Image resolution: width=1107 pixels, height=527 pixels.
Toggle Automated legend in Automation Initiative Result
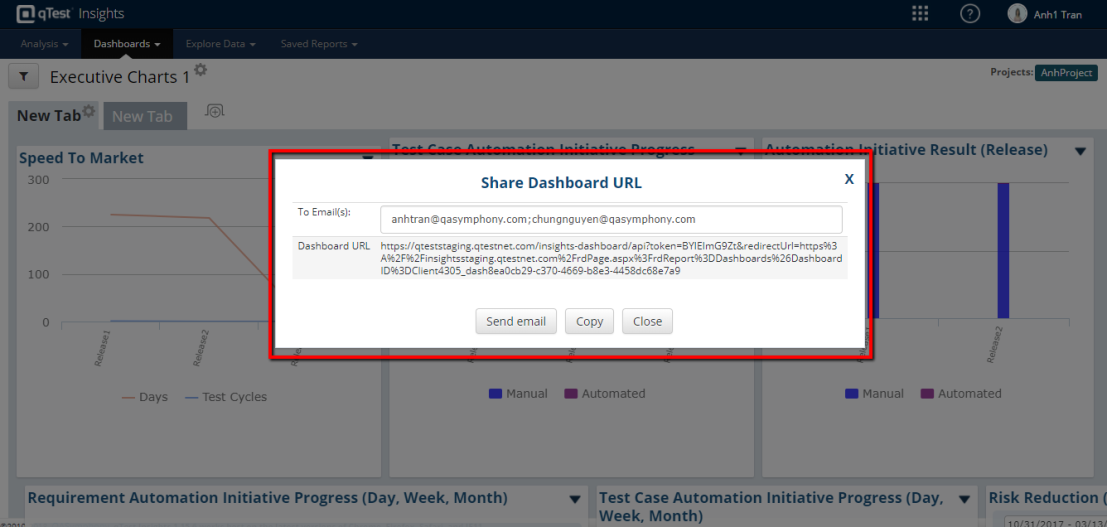point(960,393)
